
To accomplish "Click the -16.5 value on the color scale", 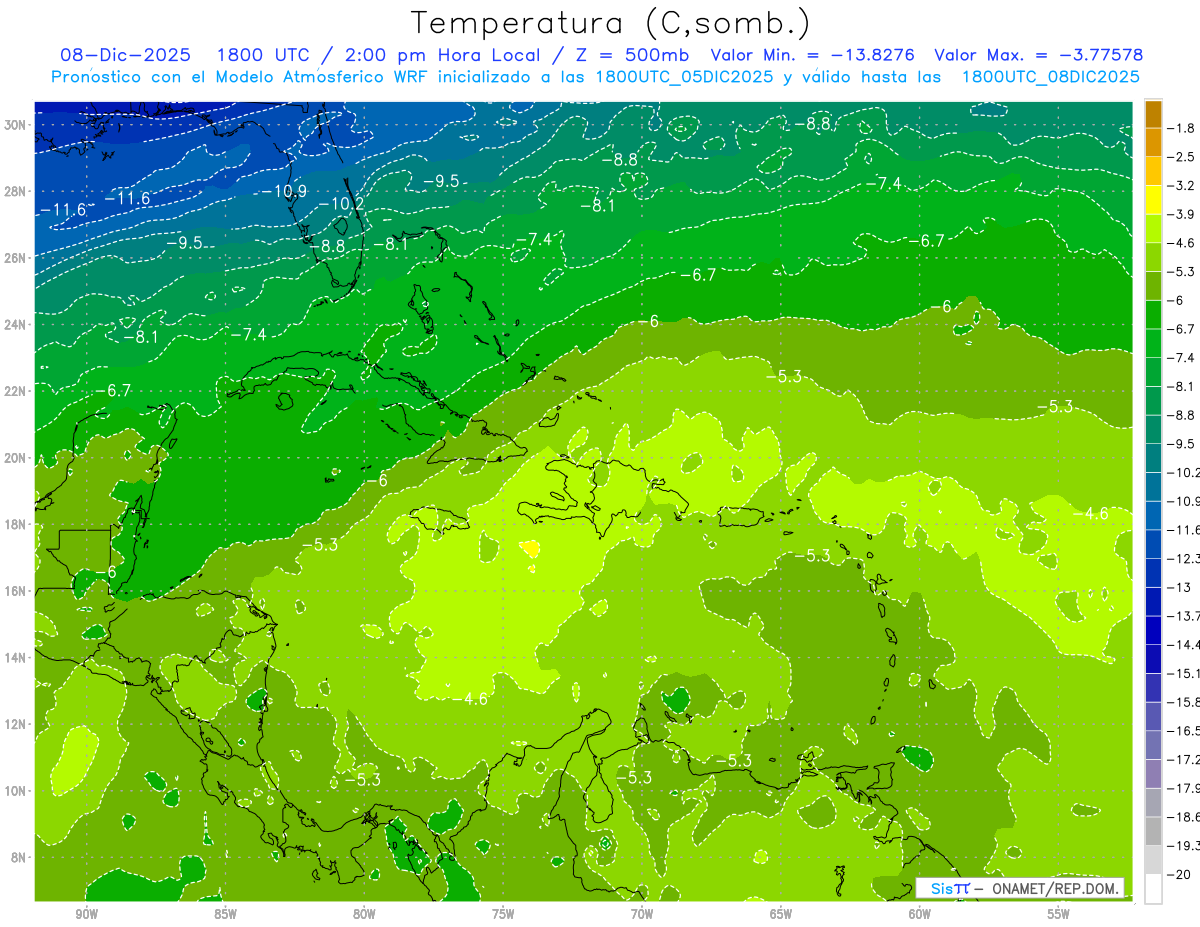I will pyautogui.click(x=1183, y=731).
